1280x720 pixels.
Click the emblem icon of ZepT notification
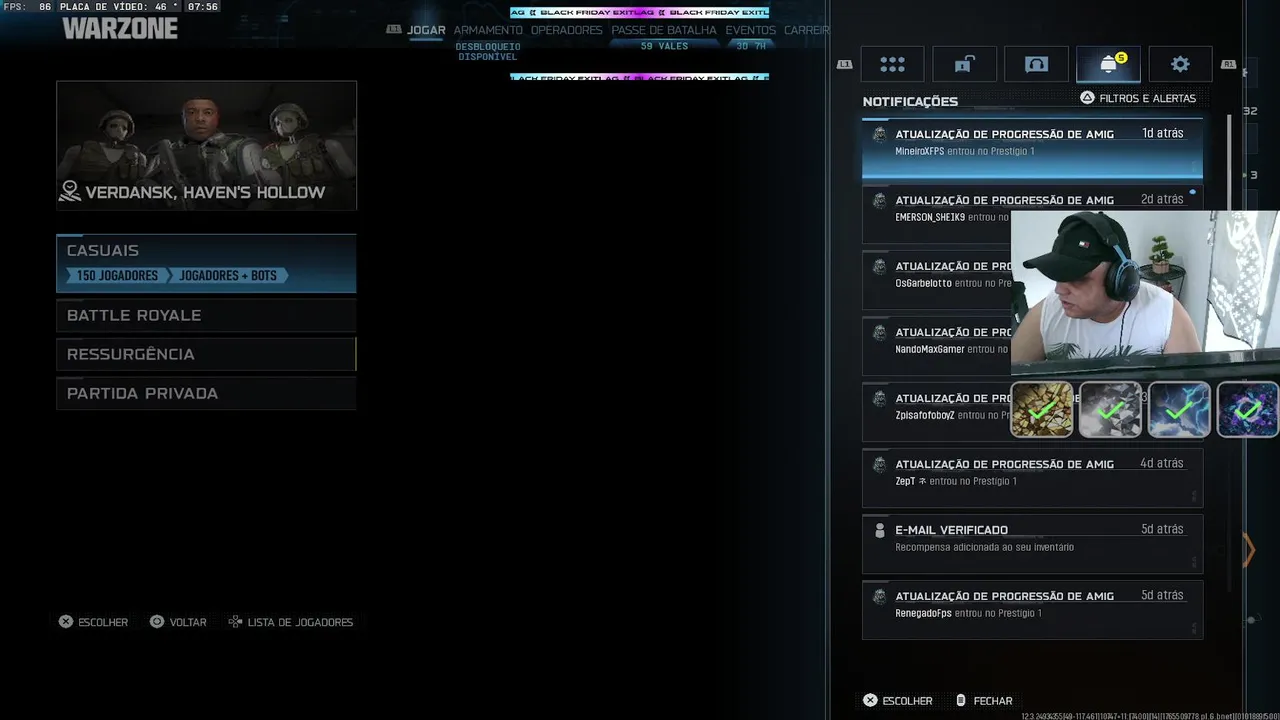880,464
